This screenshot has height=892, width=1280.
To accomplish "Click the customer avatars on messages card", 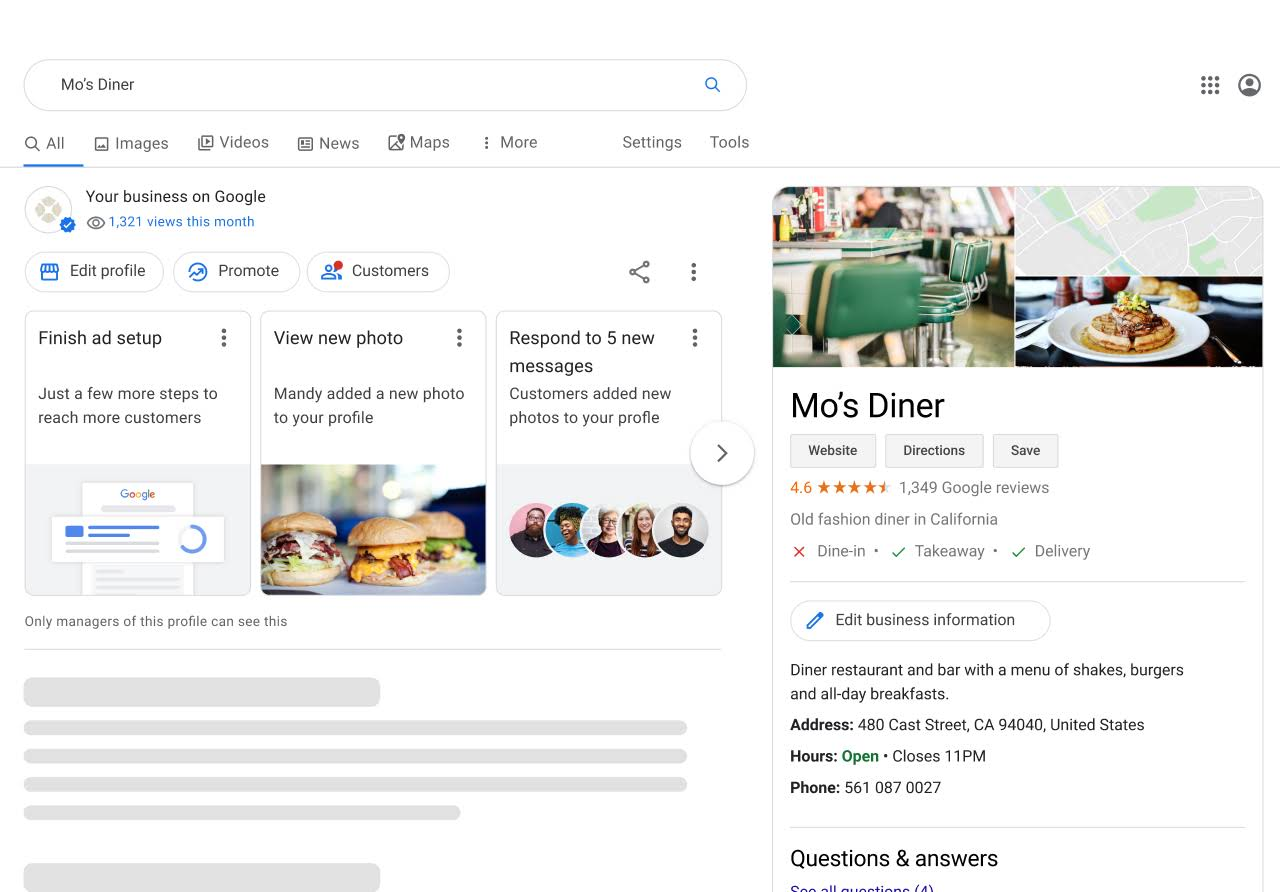I will 609,530.
